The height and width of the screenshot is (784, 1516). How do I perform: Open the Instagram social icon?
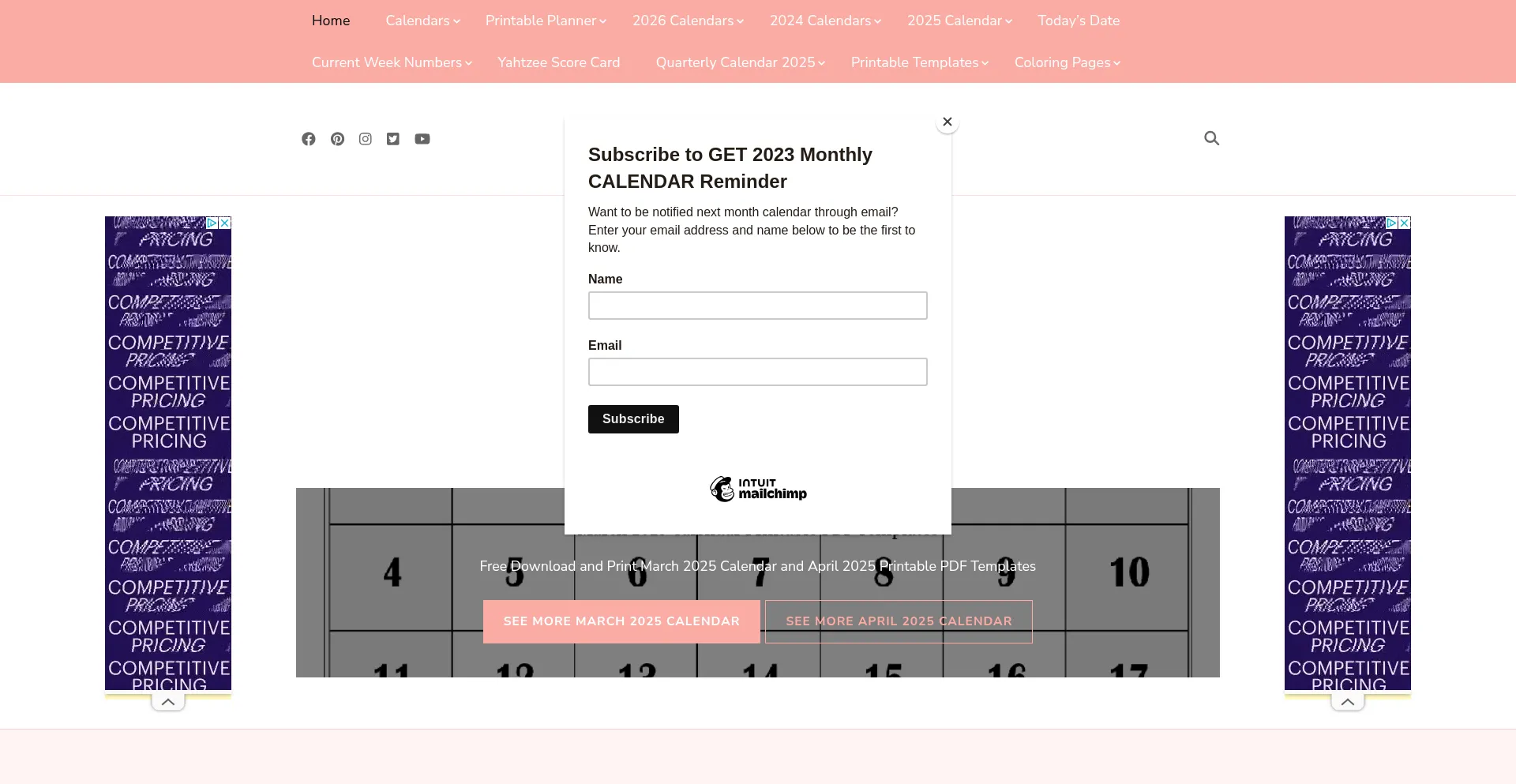click(x=366, y=139)
